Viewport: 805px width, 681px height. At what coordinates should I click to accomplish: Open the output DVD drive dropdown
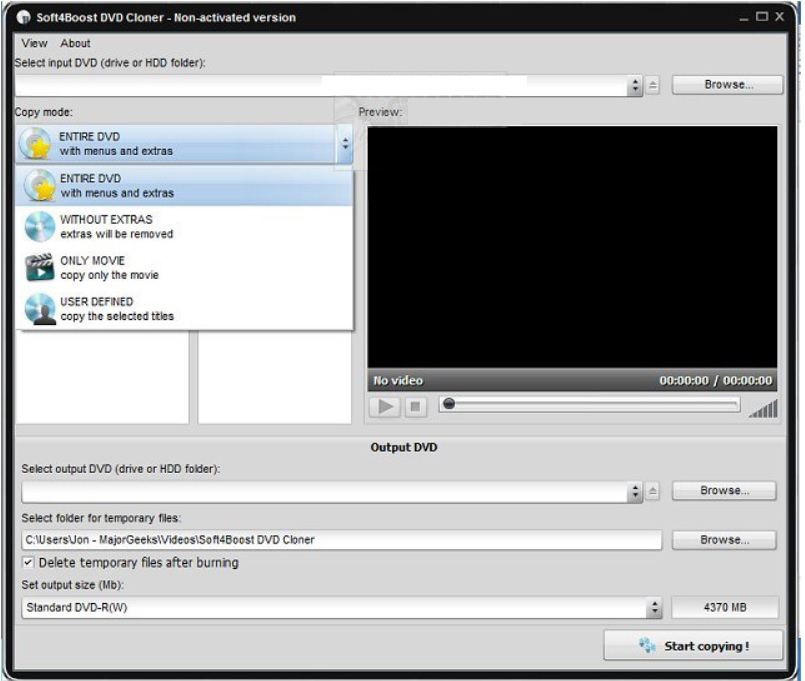pyautogui.click(x=635, y=492)
